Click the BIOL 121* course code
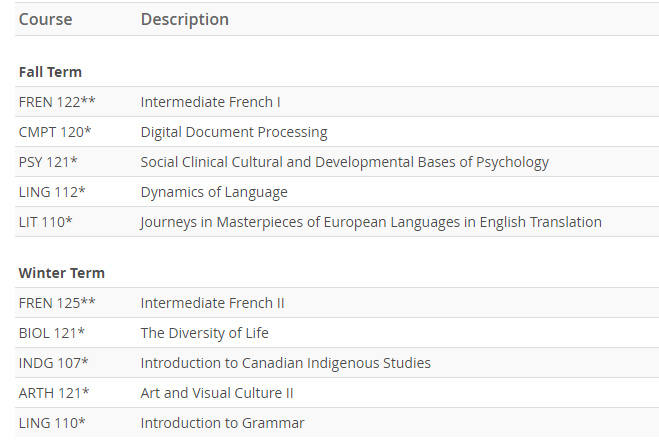The width and height of the screenshot is (659, 440). pos(52,333)
